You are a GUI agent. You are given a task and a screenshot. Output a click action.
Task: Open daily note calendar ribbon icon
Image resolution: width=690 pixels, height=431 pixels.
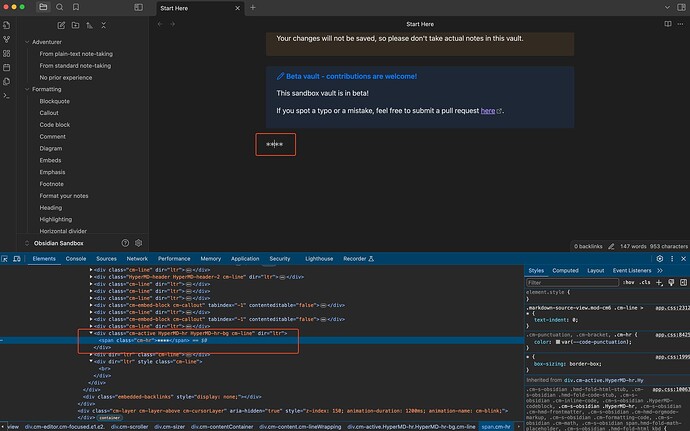click(x=7, y=67)
